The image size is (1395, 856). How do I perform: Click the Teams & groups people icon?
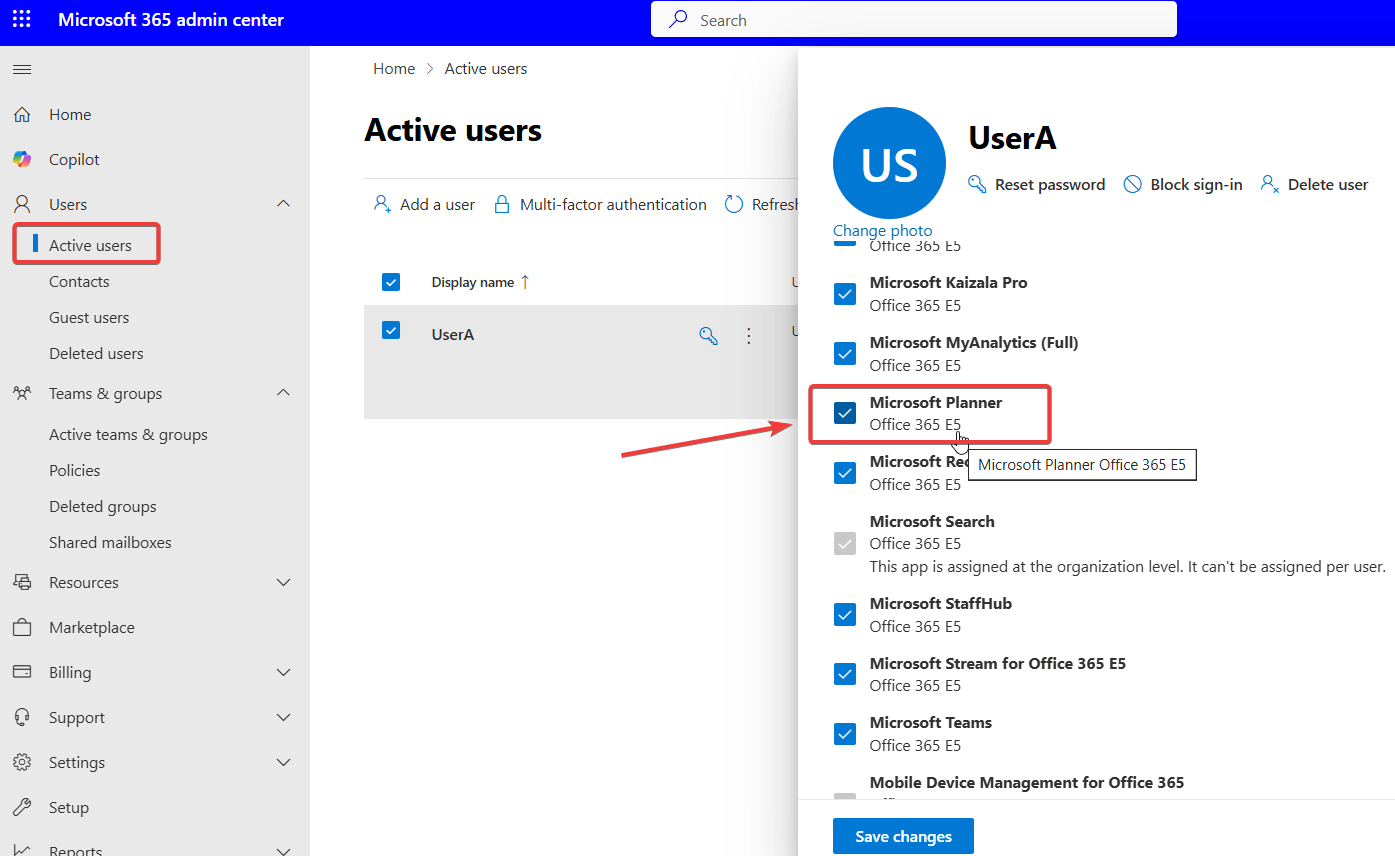tap(22, 394)
